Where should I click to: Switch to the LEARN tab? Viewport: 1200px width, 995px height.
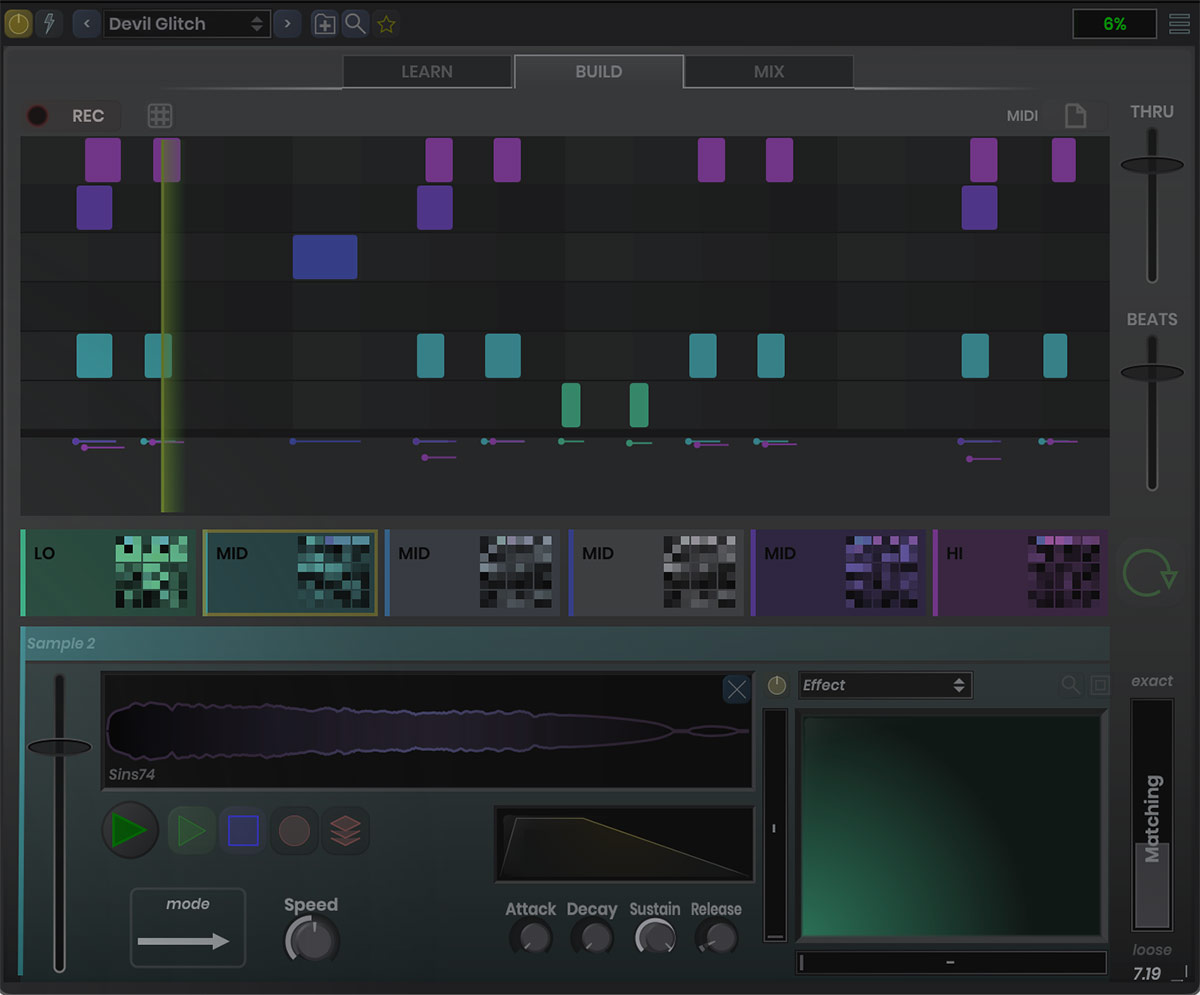click(x=427, y=71)
